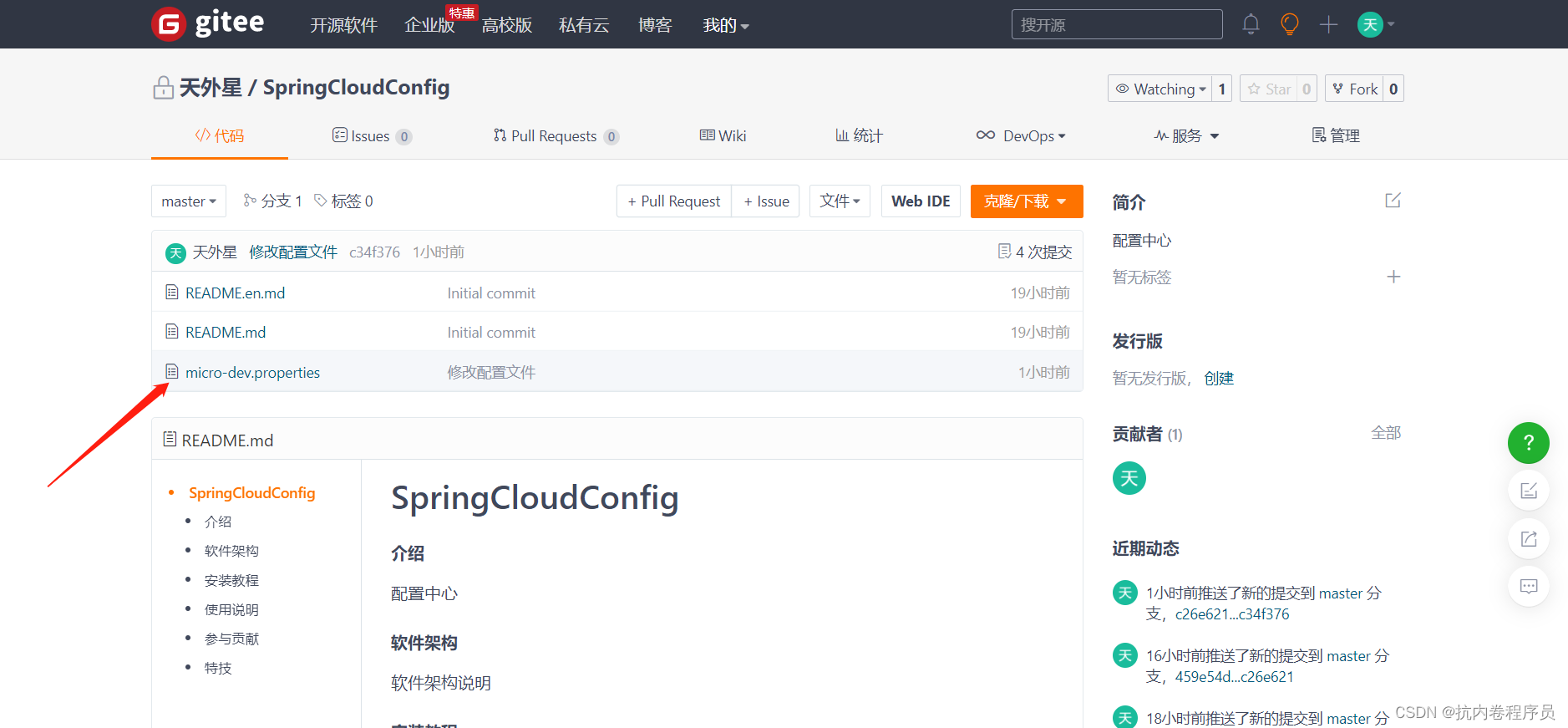This screenshot has width=1568, height=728.
Task: Click the README.en.md file icon
Action: pyautogui.click(x=172, y=292)
